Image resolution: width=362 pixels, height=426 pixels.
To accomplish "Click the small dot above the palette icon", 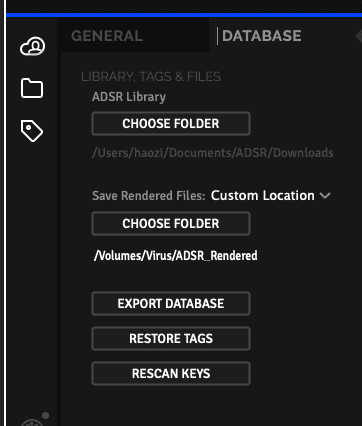I will 46,415.
